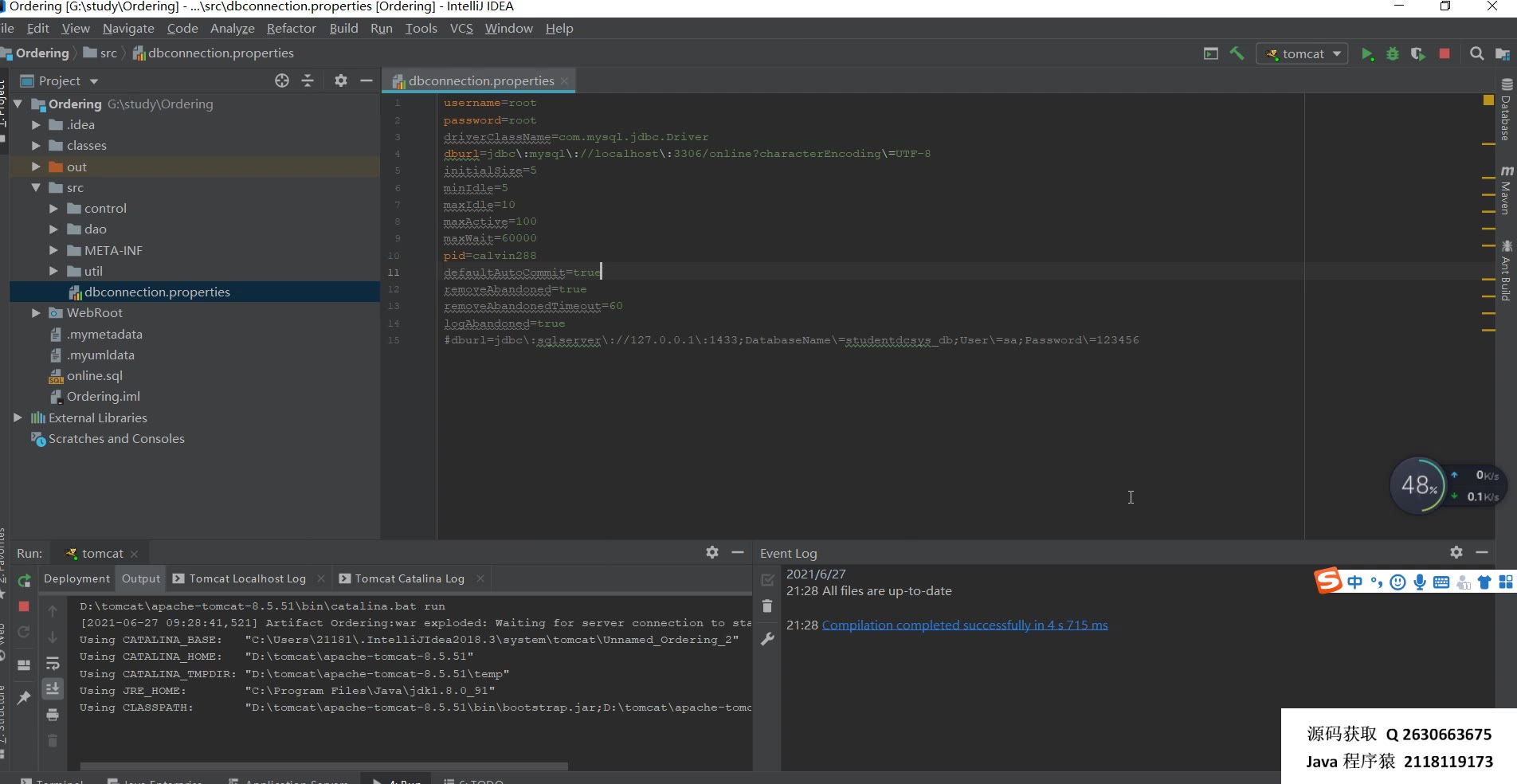This screenshot has width=1517, height=784.
Task: Toggle Sogou microphone voice input
Action: click(x=1420, y=582)
